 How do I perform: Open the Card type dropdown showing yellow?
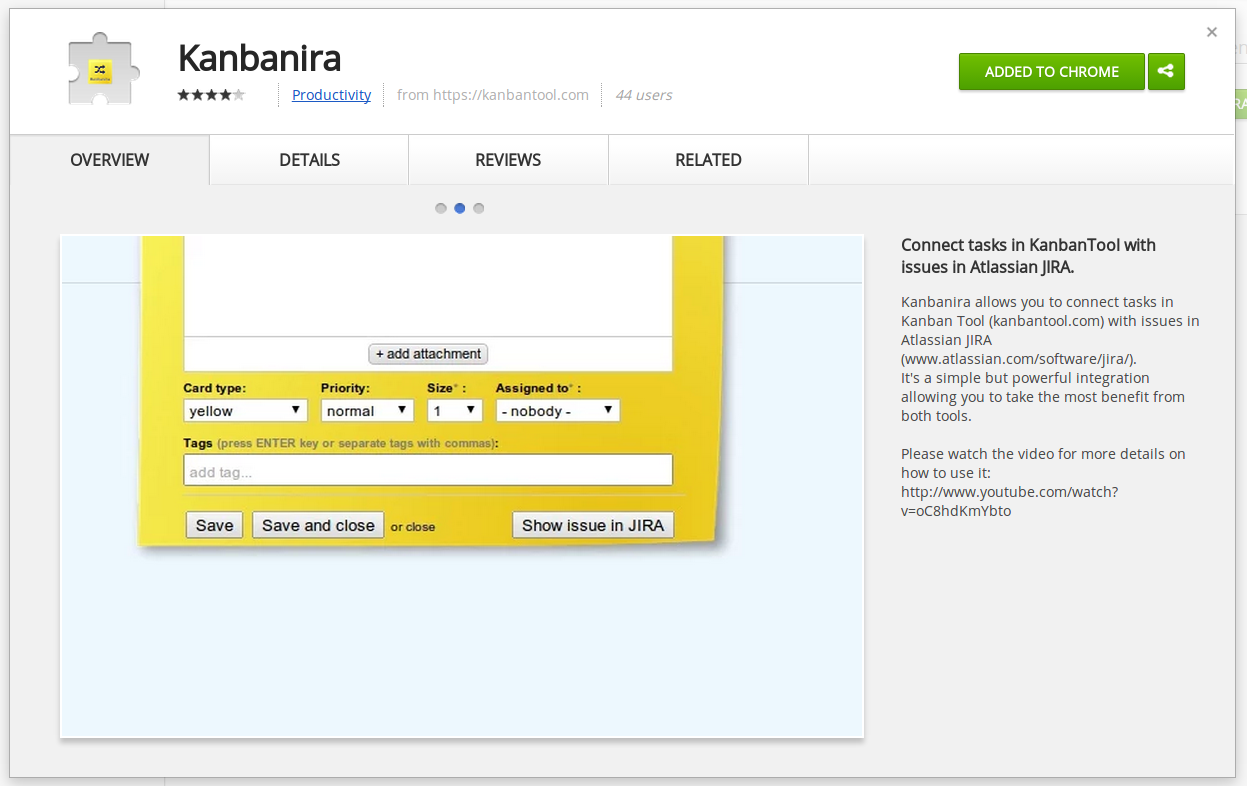244,410
